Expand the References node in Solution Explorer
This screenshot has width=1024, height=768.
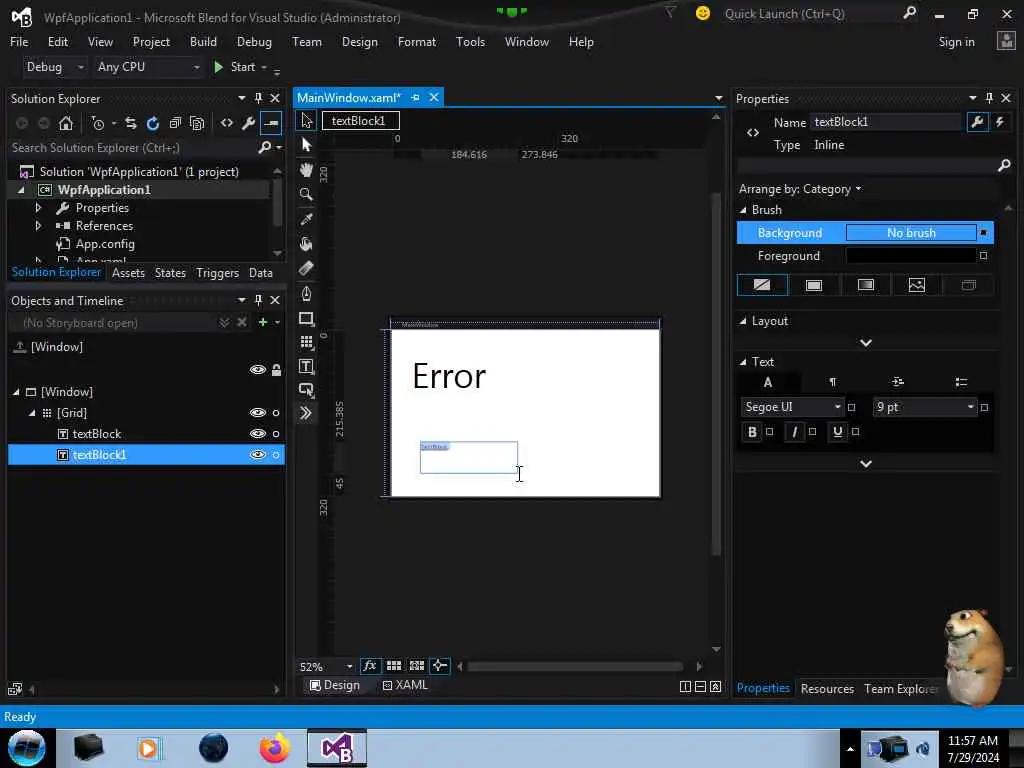point(38,225)
